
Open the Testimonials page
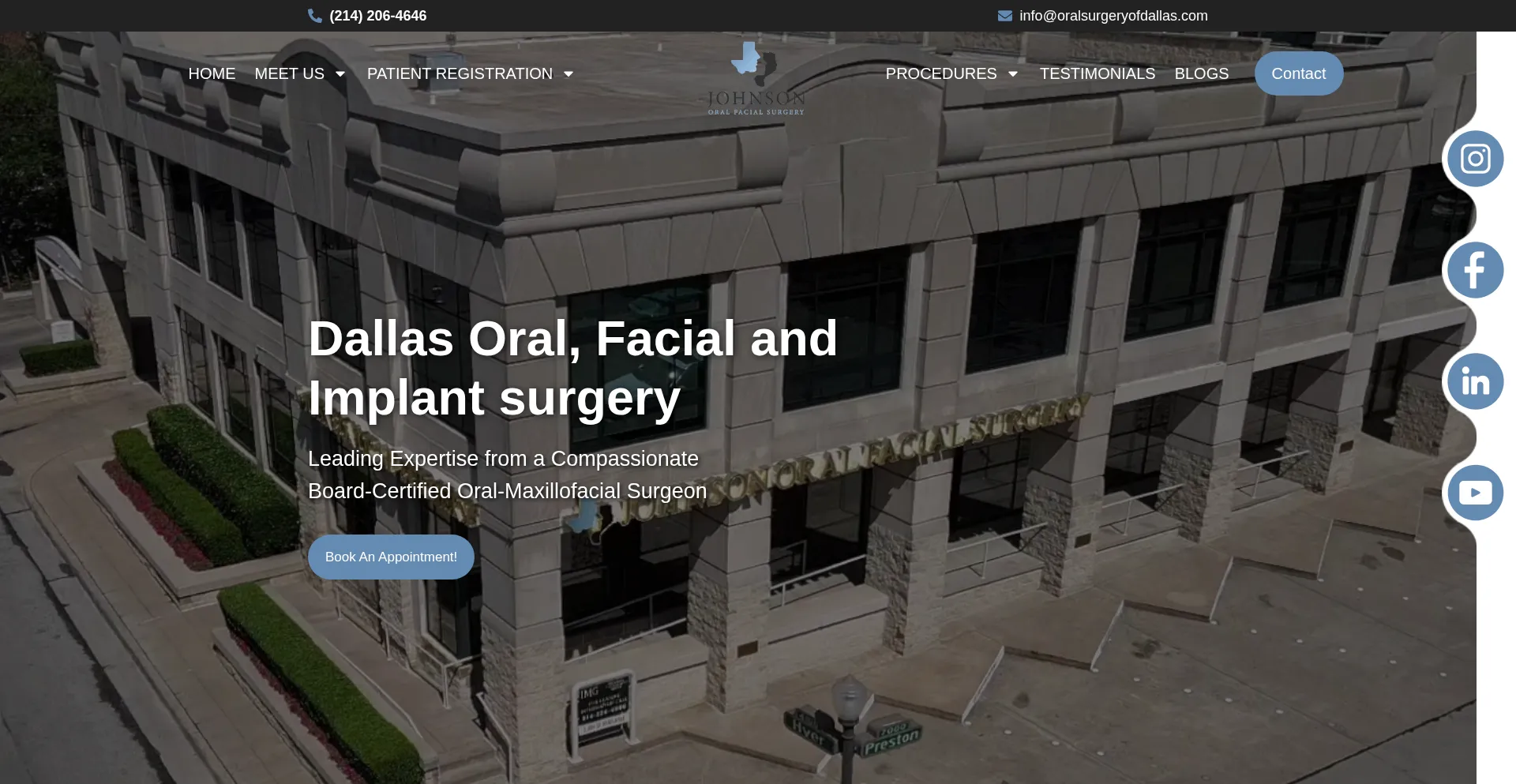point(1097,73)
